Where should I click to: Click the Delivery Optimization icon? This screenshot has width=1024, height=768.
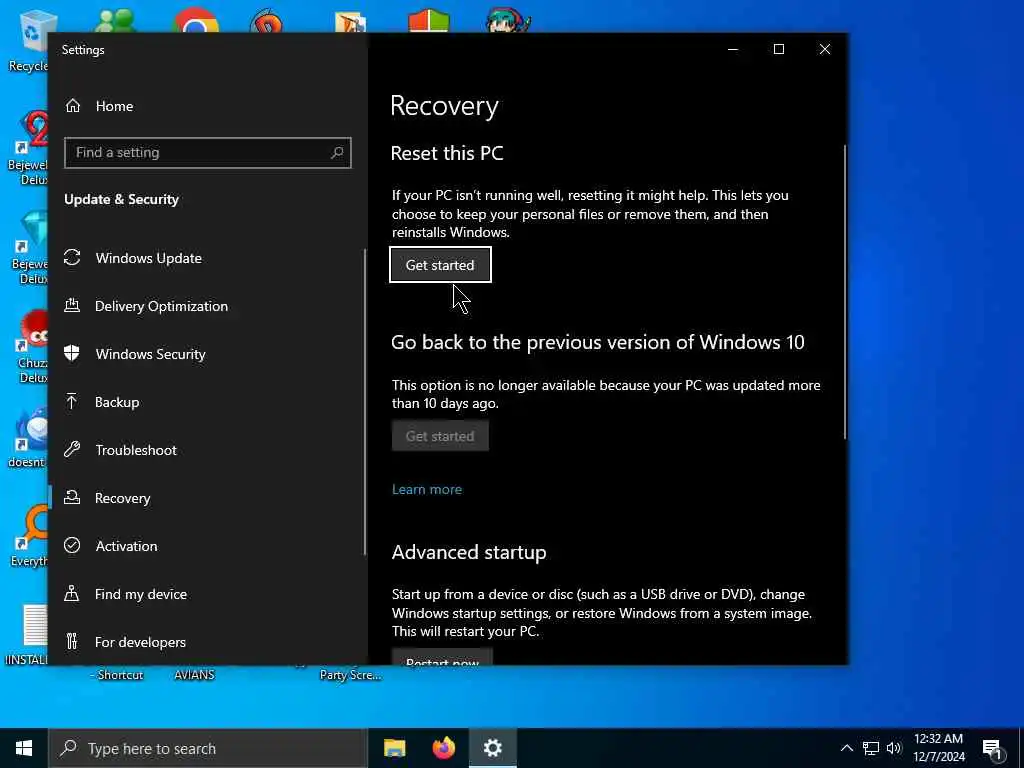tap(72, 306)
